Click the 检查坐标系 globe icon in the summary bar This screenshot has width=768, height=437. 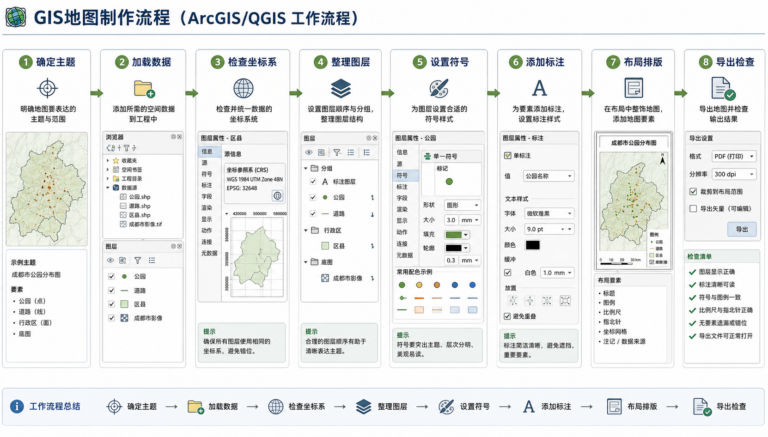[276, 407]
